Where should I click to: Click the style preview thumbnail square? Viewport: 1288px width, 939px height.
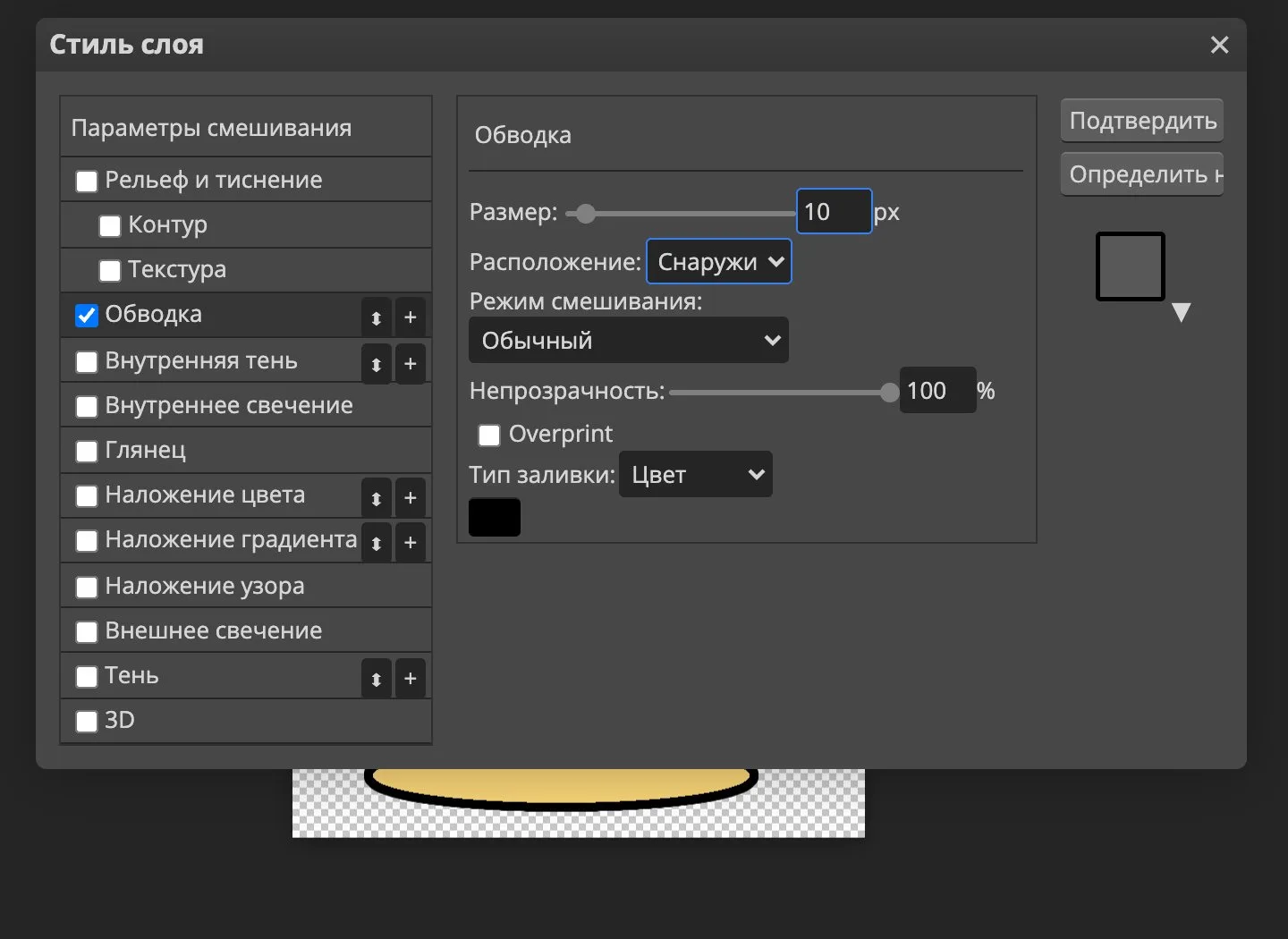click(x=1131, y=266)
